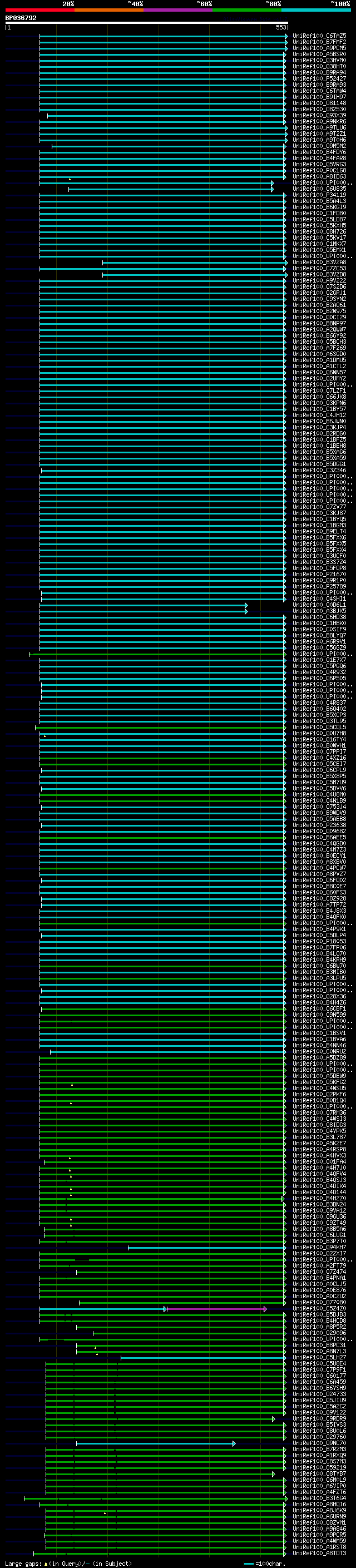Click the alignment bar for UniRef100_Q6U835

(170, 189)
